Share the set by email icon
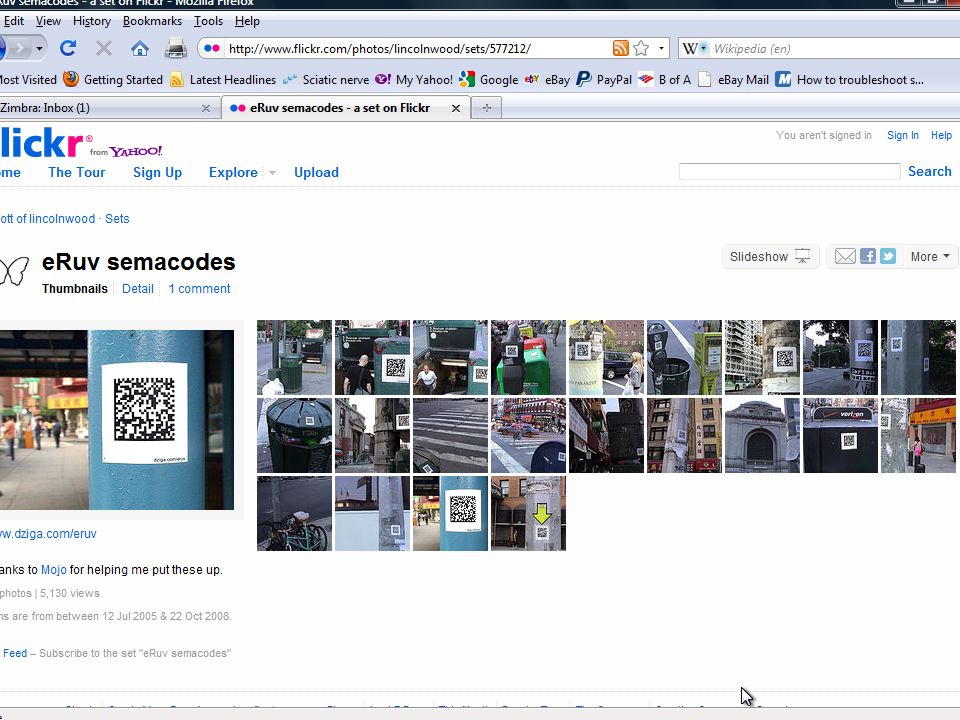This screenshot has height=720, width=960. tap(845, 257)
